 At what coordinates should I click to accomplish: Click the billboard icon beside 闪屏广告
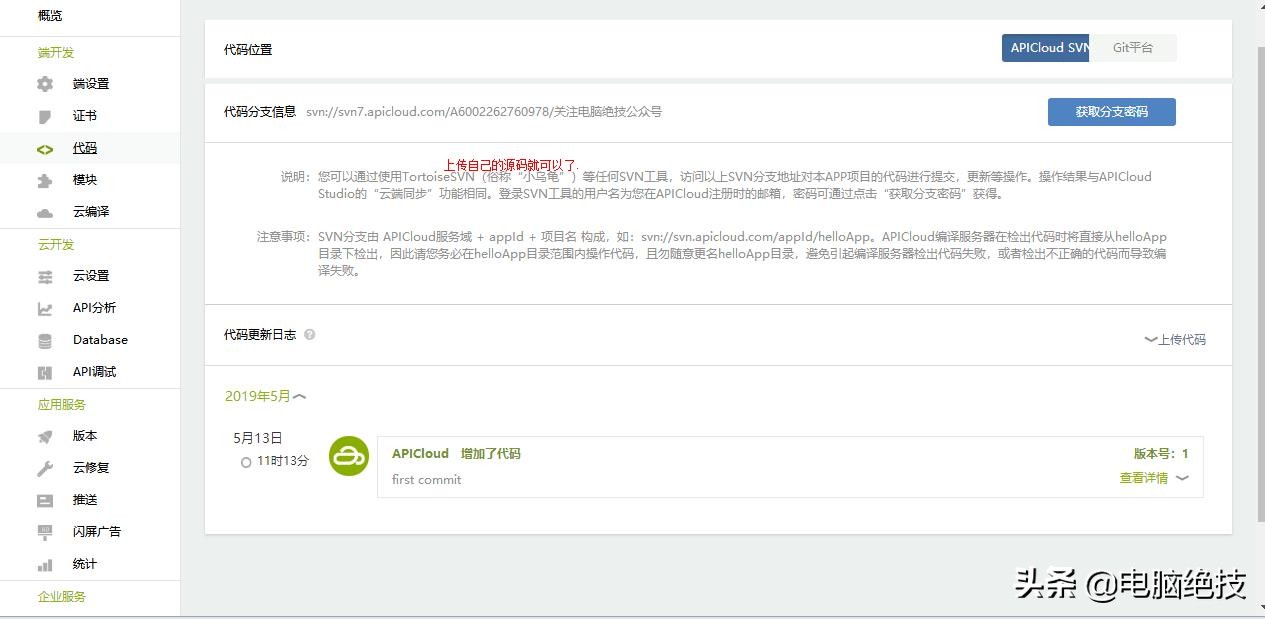[x=45, y=533]
